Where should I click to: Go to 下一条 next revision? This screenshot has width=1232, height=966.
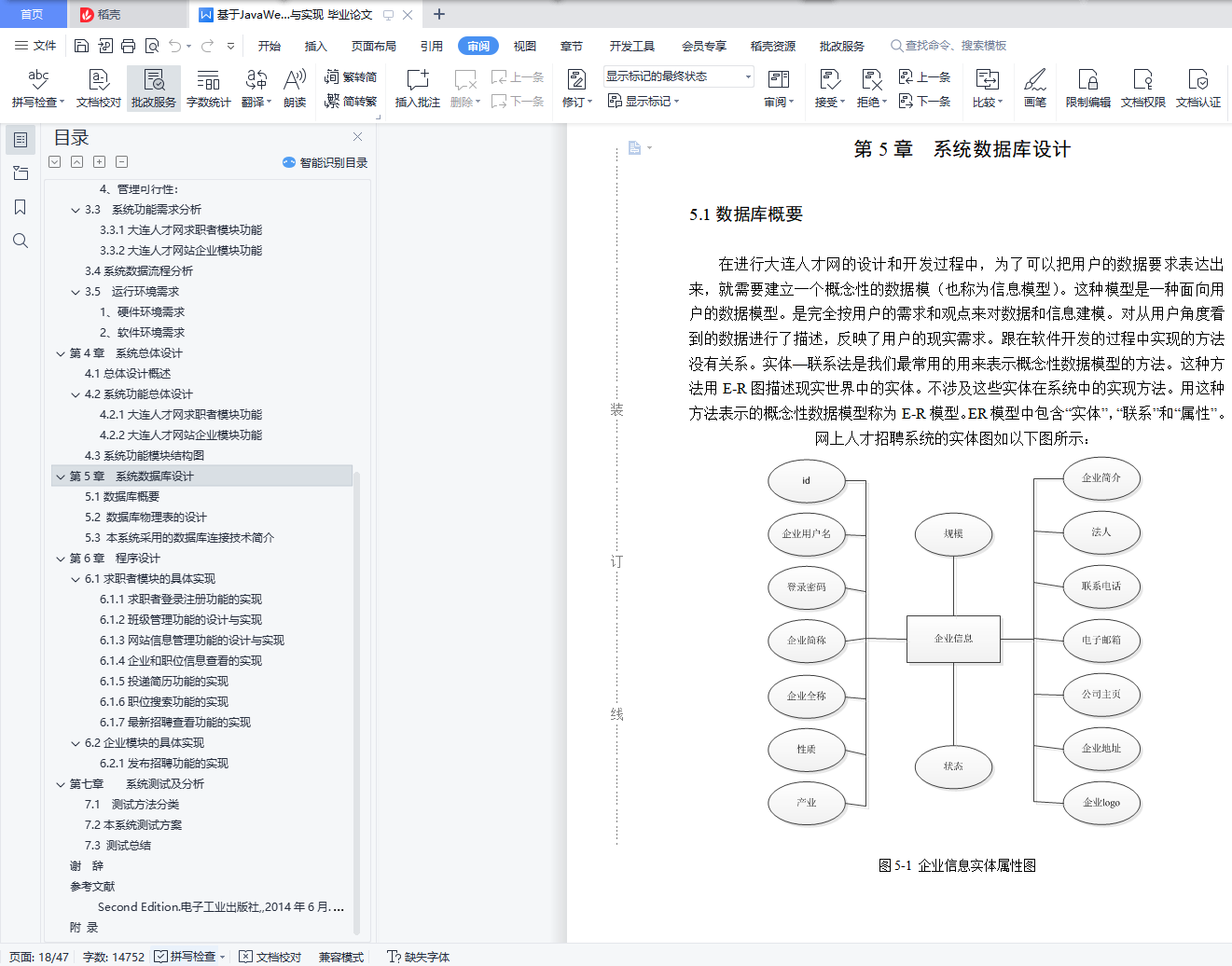point(924,101)
